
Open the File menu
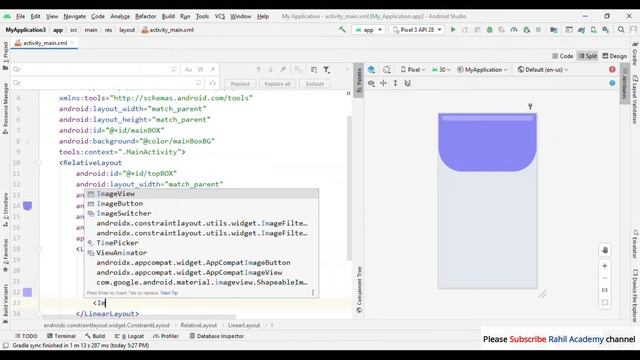click(20, 16)
